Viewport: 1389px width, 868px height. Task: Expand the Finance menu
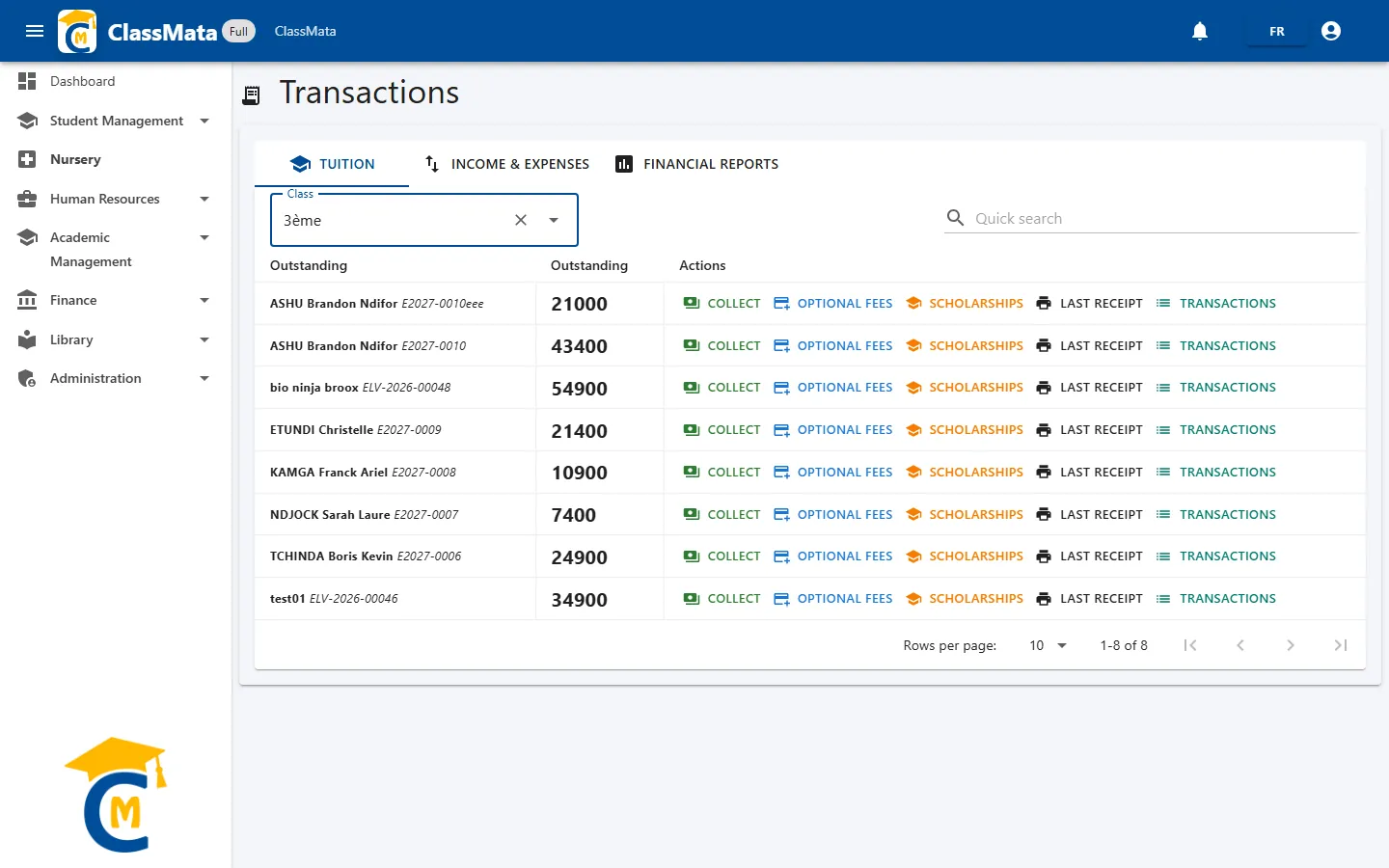tap(116, 300)
